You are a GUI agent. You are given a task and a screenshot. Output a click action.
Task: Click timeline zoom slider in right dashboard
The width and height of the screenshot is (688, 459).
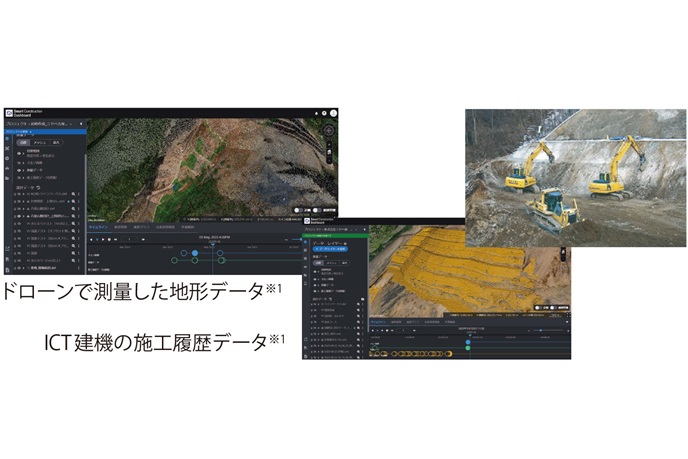tap(540, 330)
